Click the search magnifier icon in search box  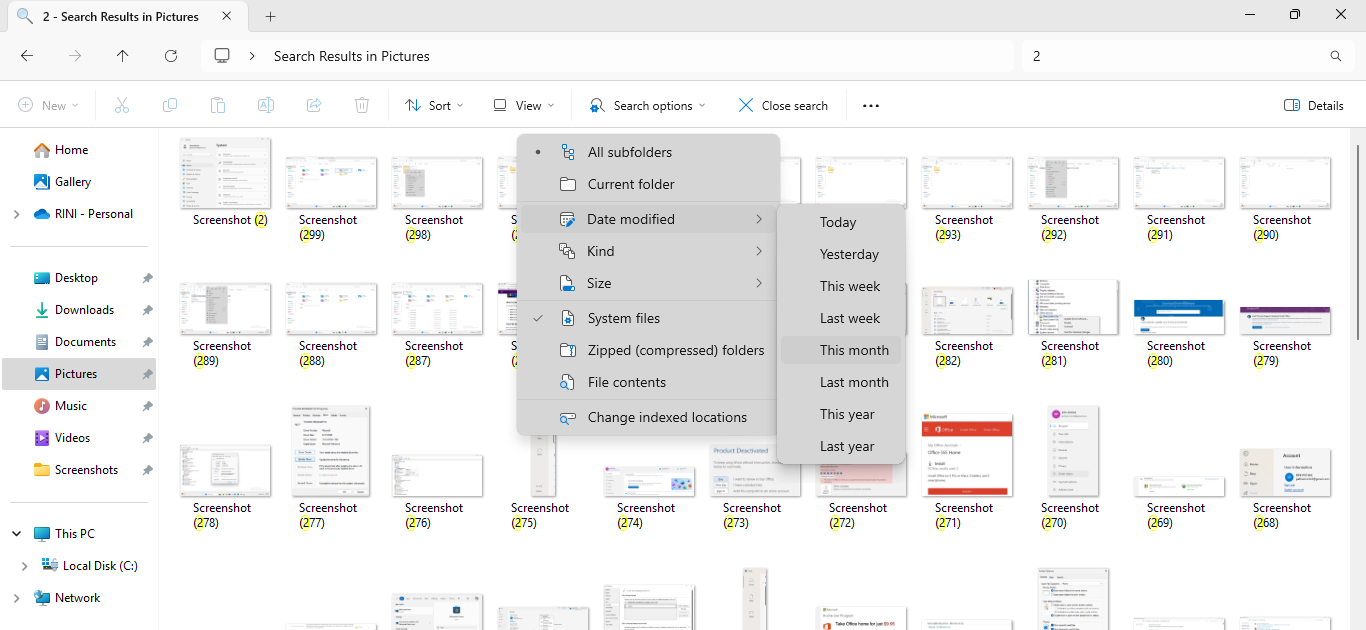(x=1336, y=56)
